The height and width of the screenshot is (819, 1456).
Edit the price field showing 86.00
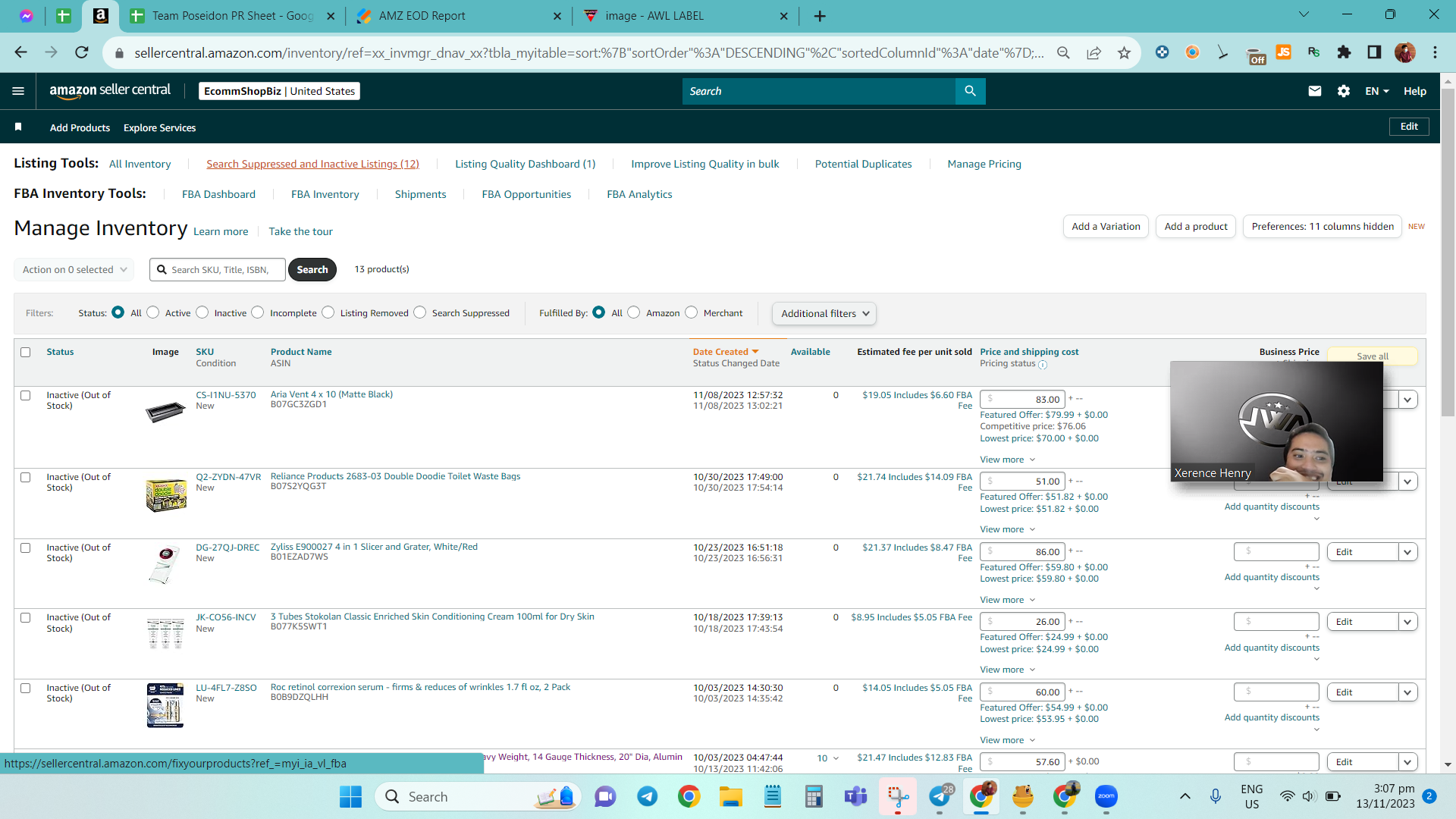click(x=1022, y=551)
